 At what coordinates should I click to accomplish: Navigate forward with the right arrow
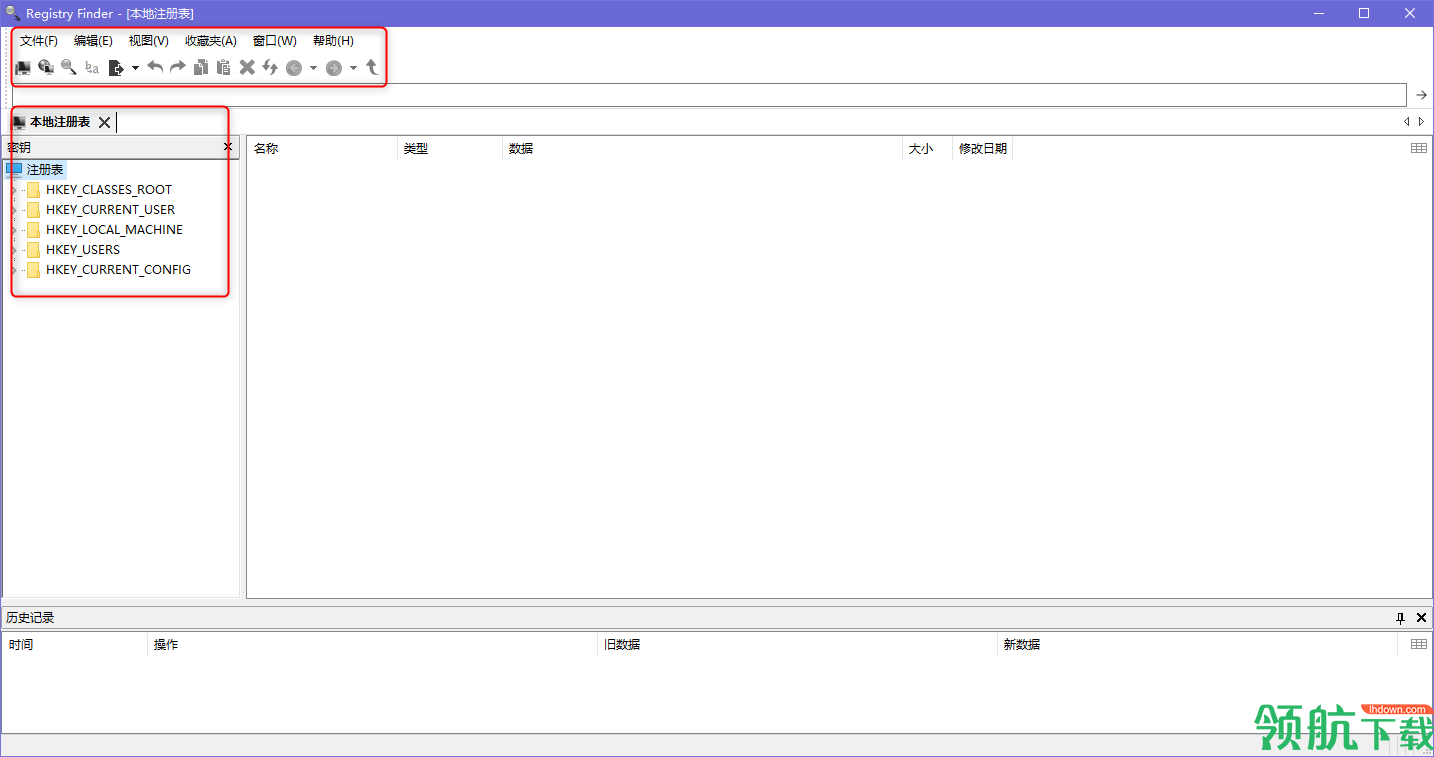[334, 68]
